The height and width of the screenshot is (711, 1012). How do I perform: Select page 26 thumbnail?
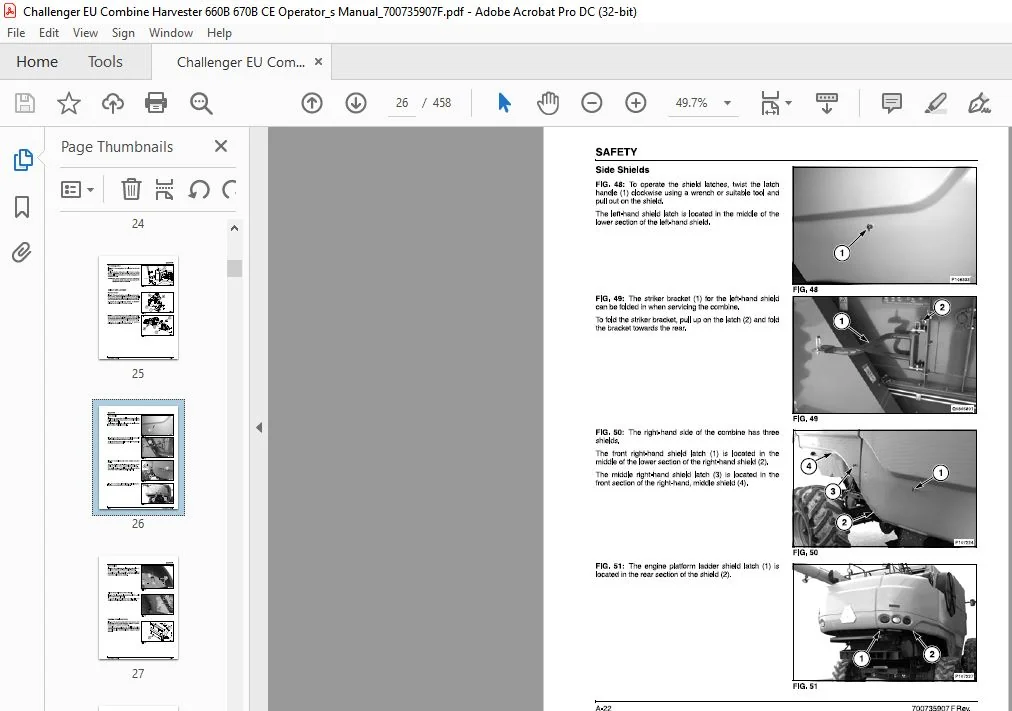[x=138, y=457]
